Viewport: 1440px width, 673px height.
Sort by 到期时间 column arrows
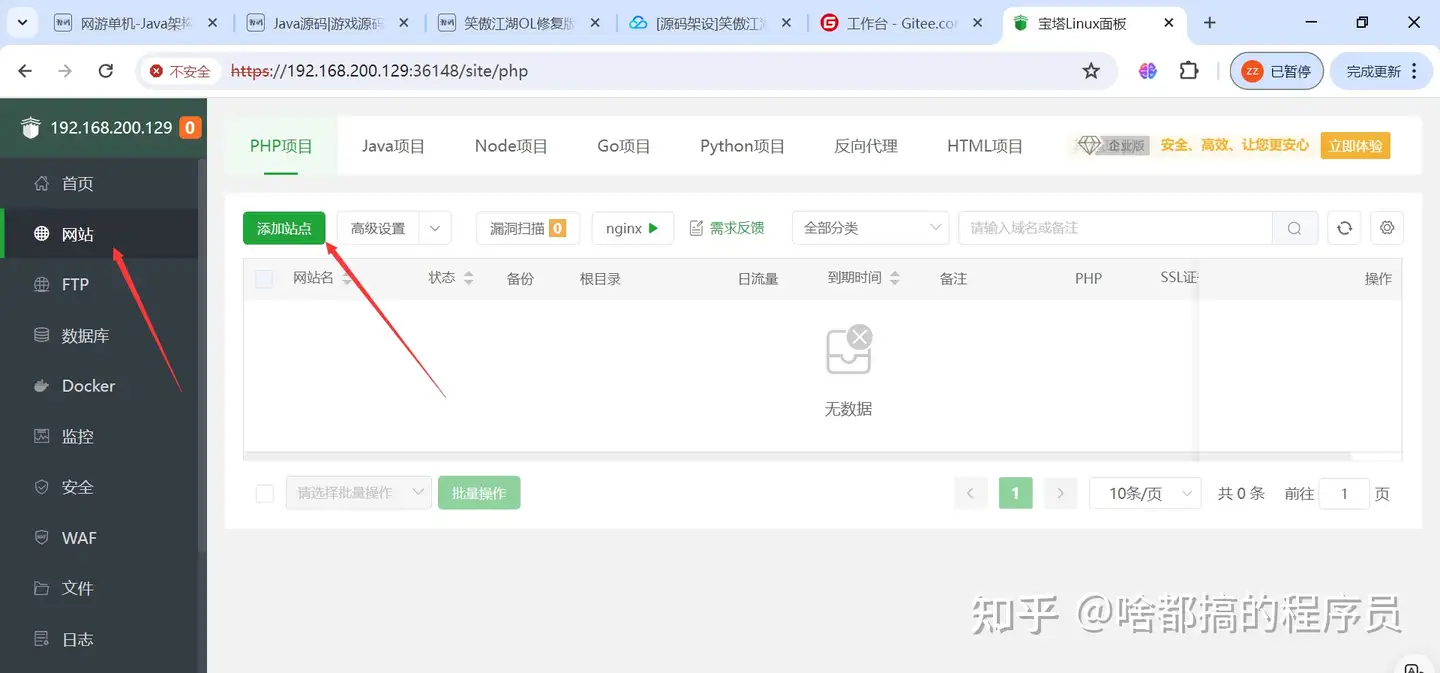[x=895, y=279]
